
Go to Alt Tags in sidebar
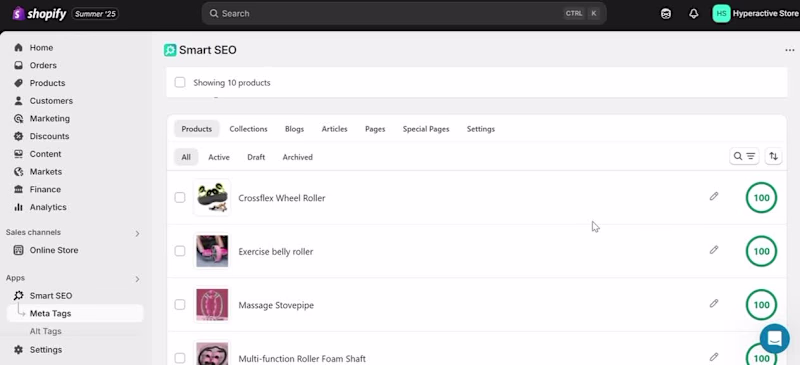45,331
